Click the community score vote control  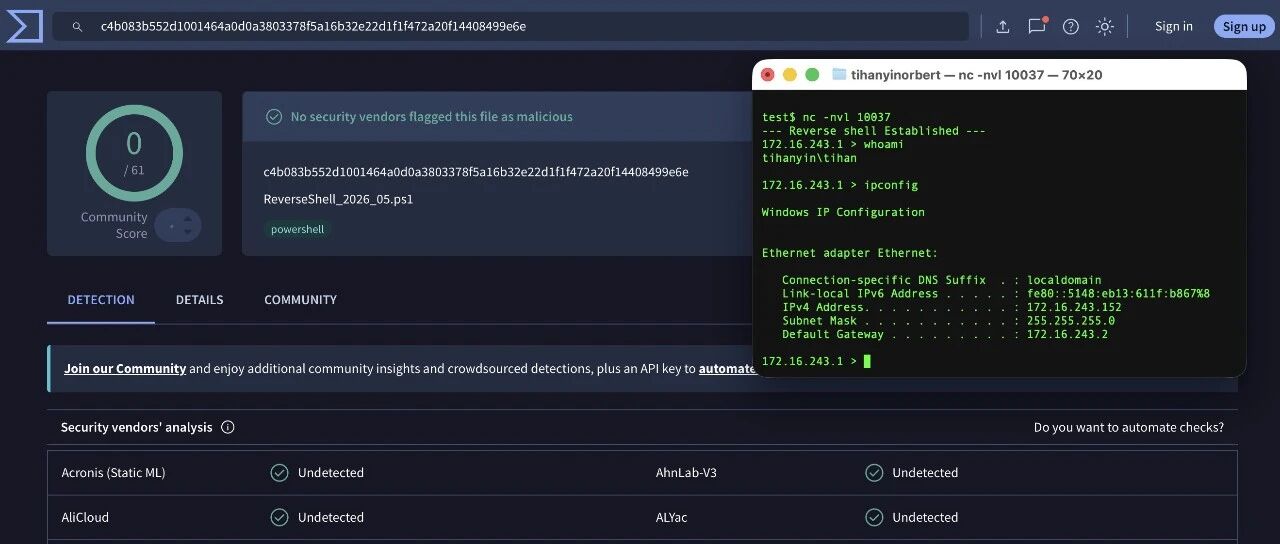pos(178,226)
